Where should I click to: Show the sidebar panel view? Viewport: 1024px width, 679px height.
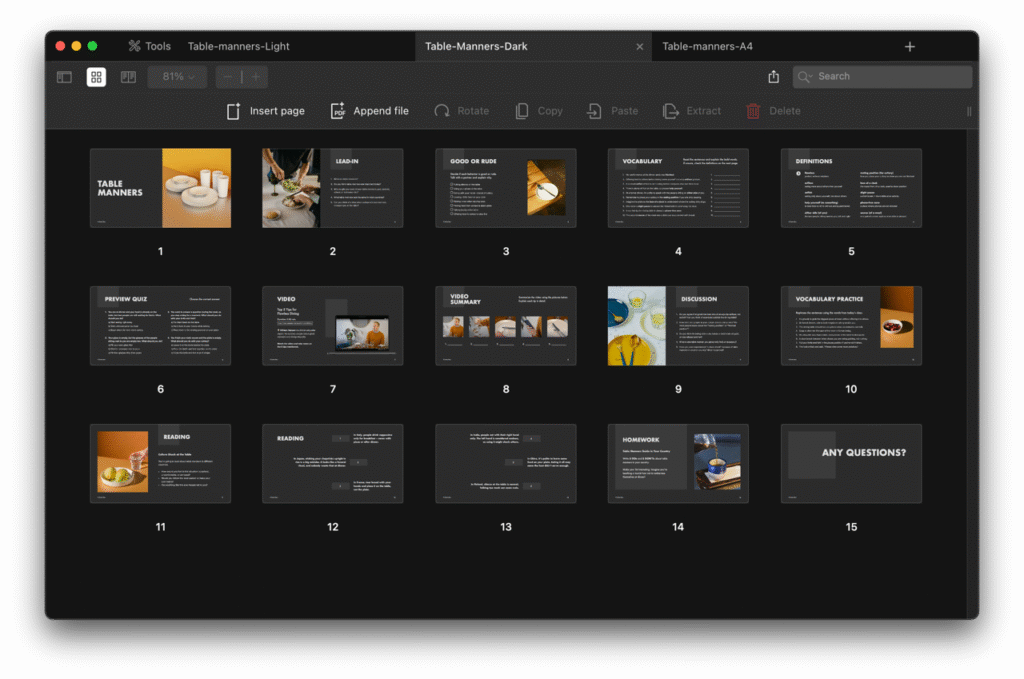pyautogui.click(x=64, y=77)
